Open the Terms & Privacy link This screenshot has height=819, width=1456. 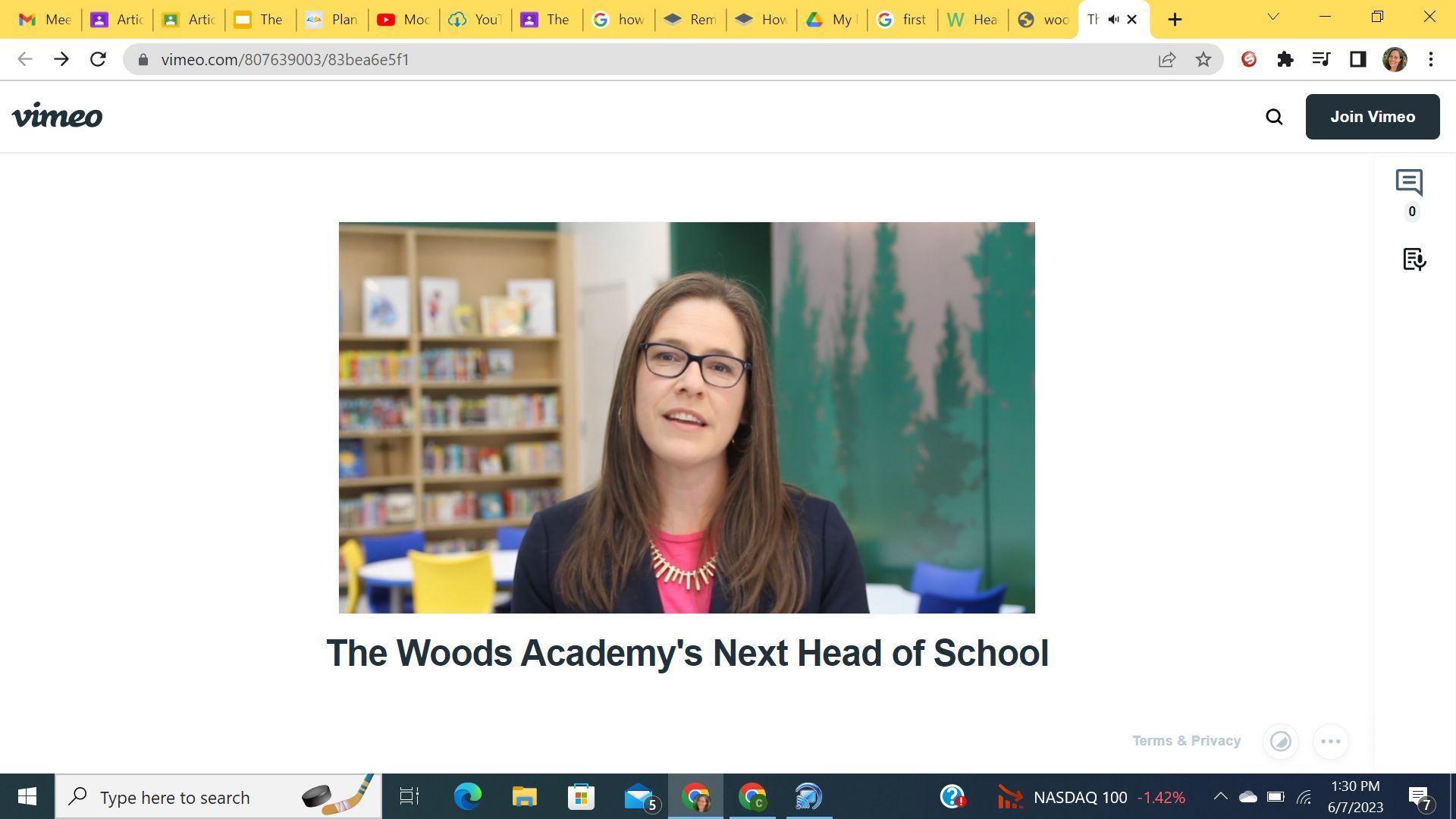pyautogui.click(x=1186, y=741)
